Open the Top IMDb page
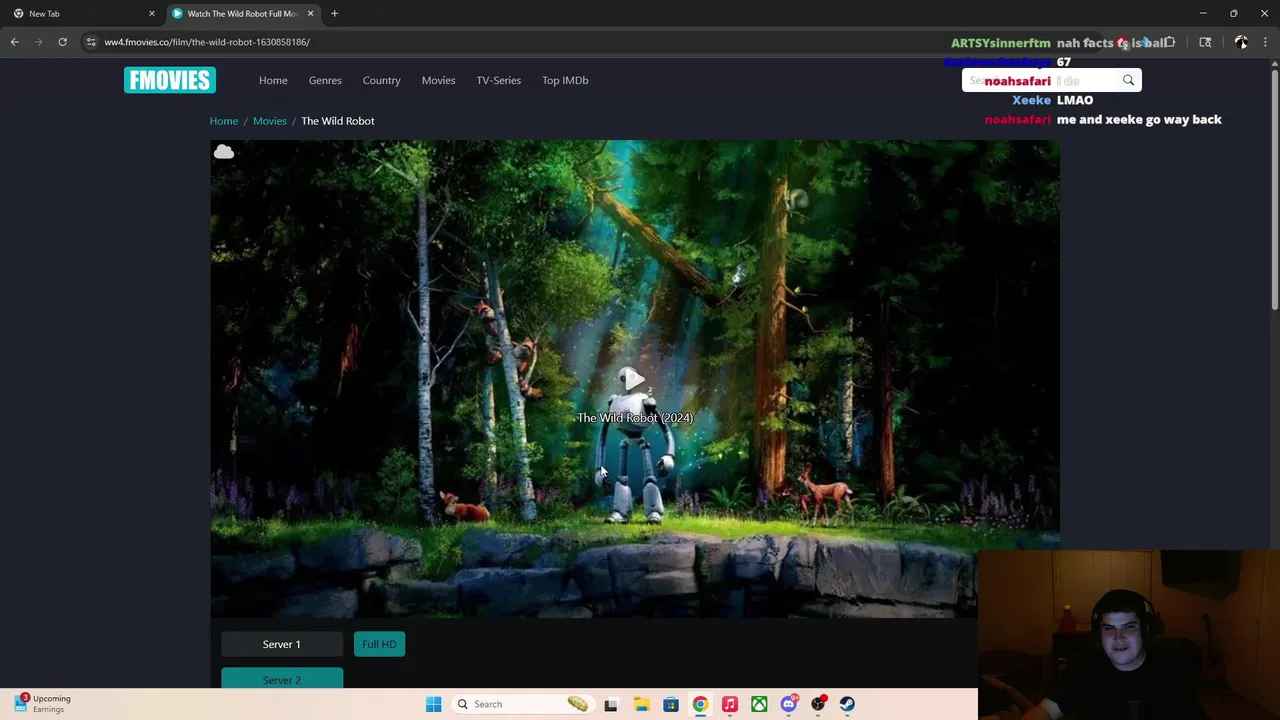The height and width of the screenshot is (720, 1280). [x=565, y=80]
